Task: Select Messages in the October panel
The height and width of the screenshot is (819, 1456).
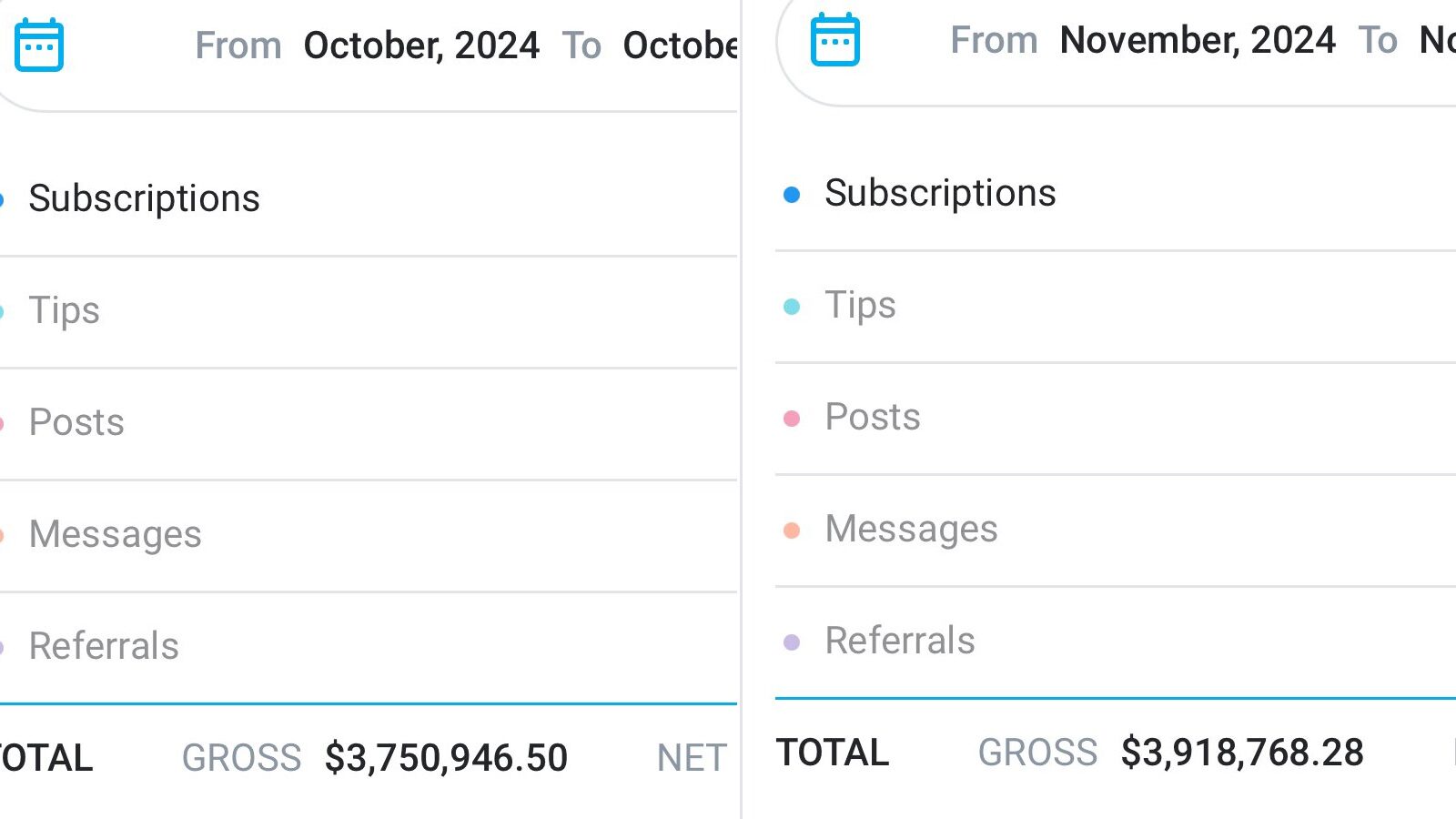Action: point(115,534)
